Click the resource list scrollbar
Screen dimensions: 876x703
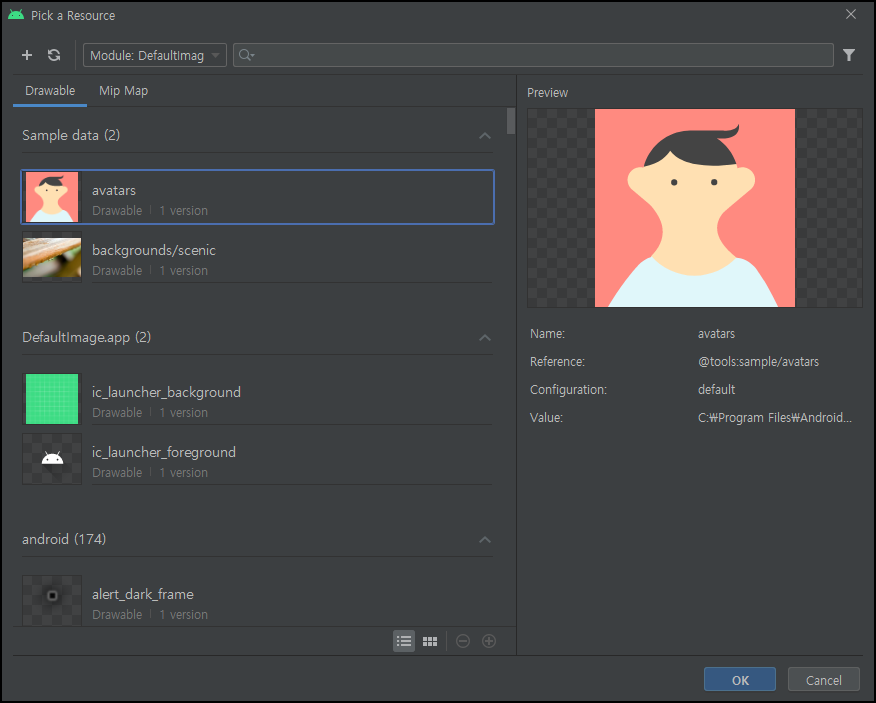[x=511, y=121]
